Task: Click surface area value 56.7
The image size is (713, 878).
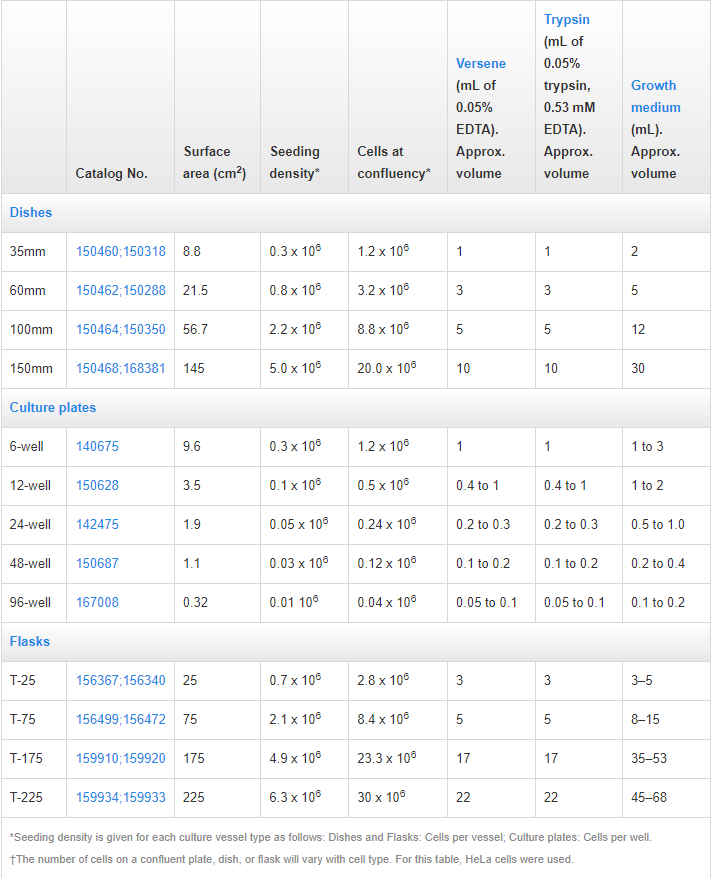Action: pyautogui.click(x=195, y=329)
